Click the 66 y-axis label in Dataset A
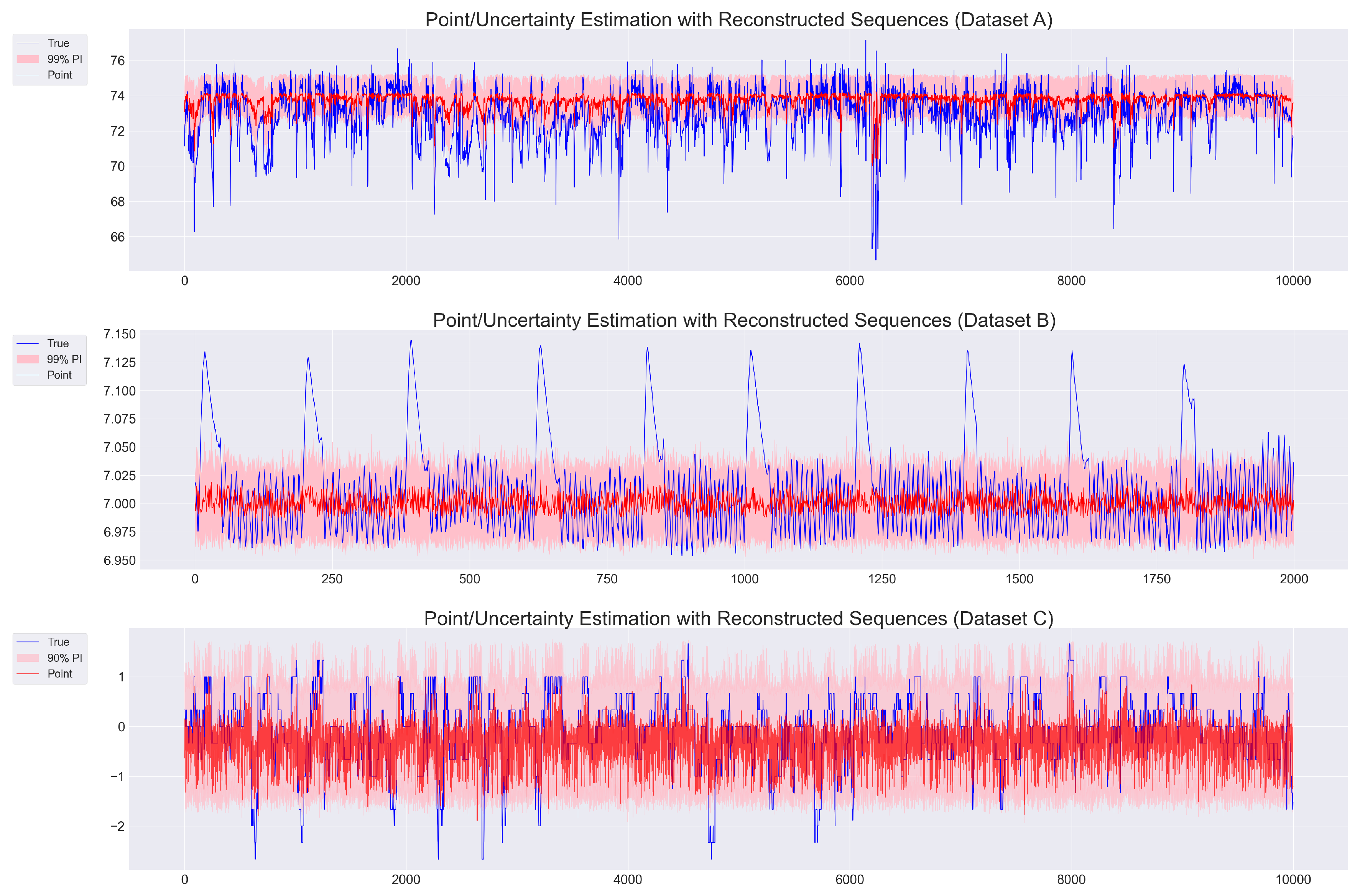1360x896 pixels. [x=117, y=237]
